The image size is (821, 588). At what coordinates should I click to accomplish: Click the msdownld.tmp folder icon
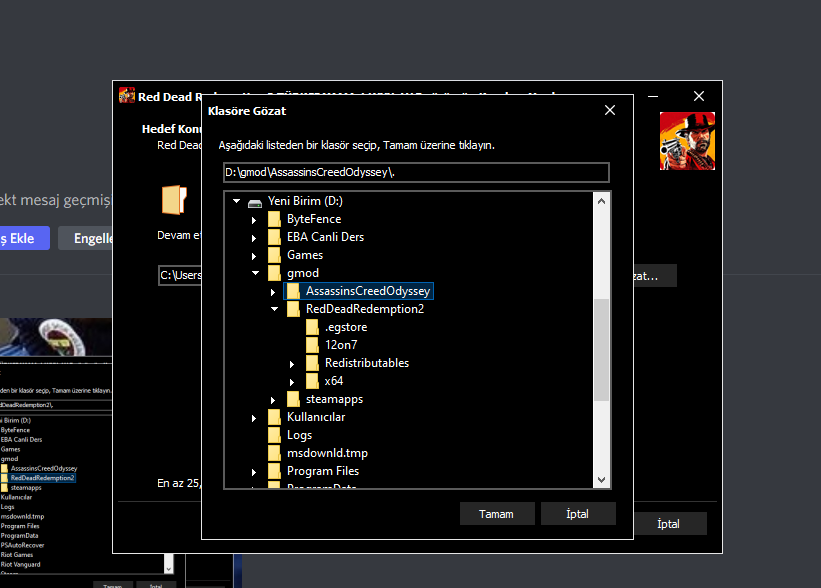coord(274,453)
